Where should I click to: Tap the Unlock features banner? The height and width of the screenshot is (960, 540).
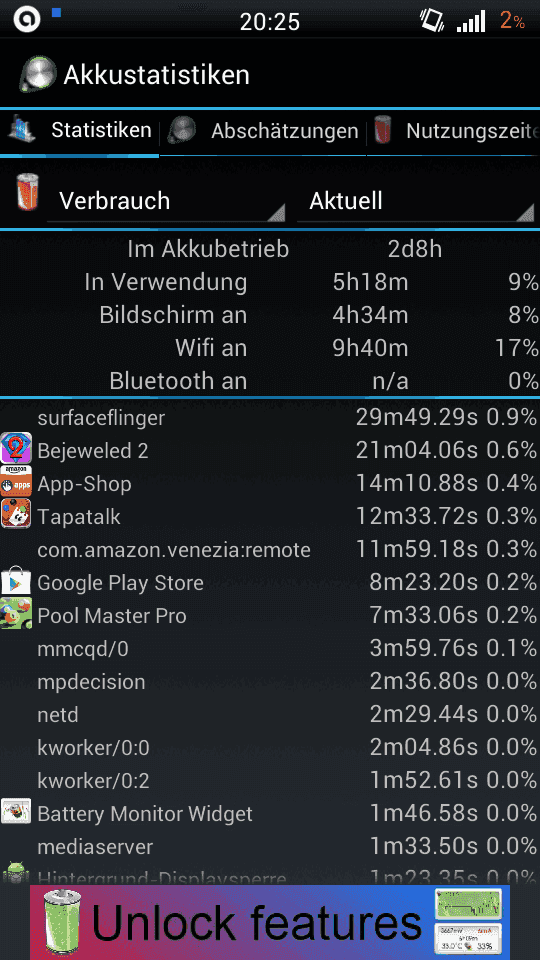point(270,923)
